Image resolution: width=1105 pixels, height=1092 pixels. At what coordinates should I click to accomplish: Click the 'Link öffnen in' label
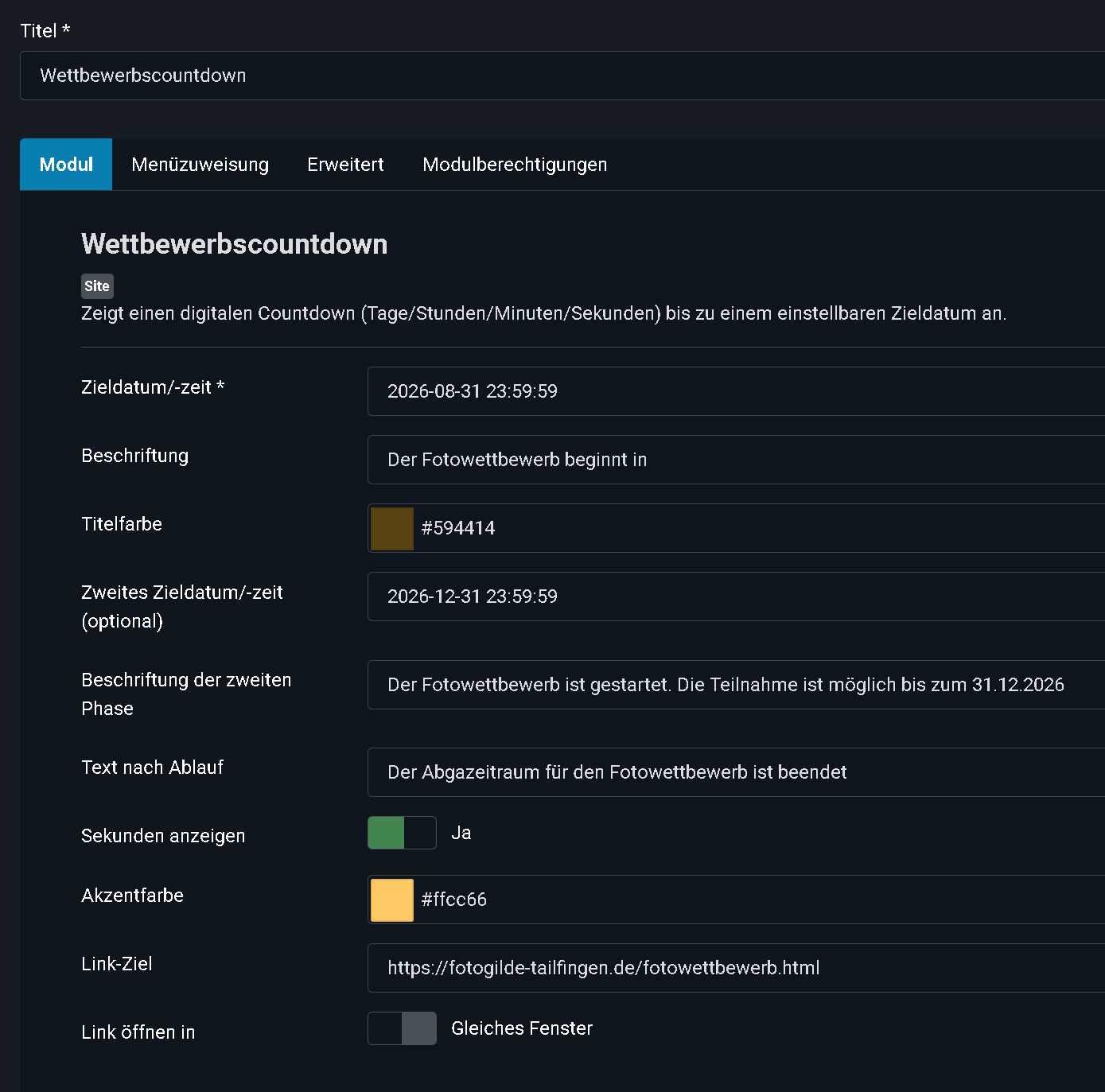pyautogui.click(x=138, y=1032)
